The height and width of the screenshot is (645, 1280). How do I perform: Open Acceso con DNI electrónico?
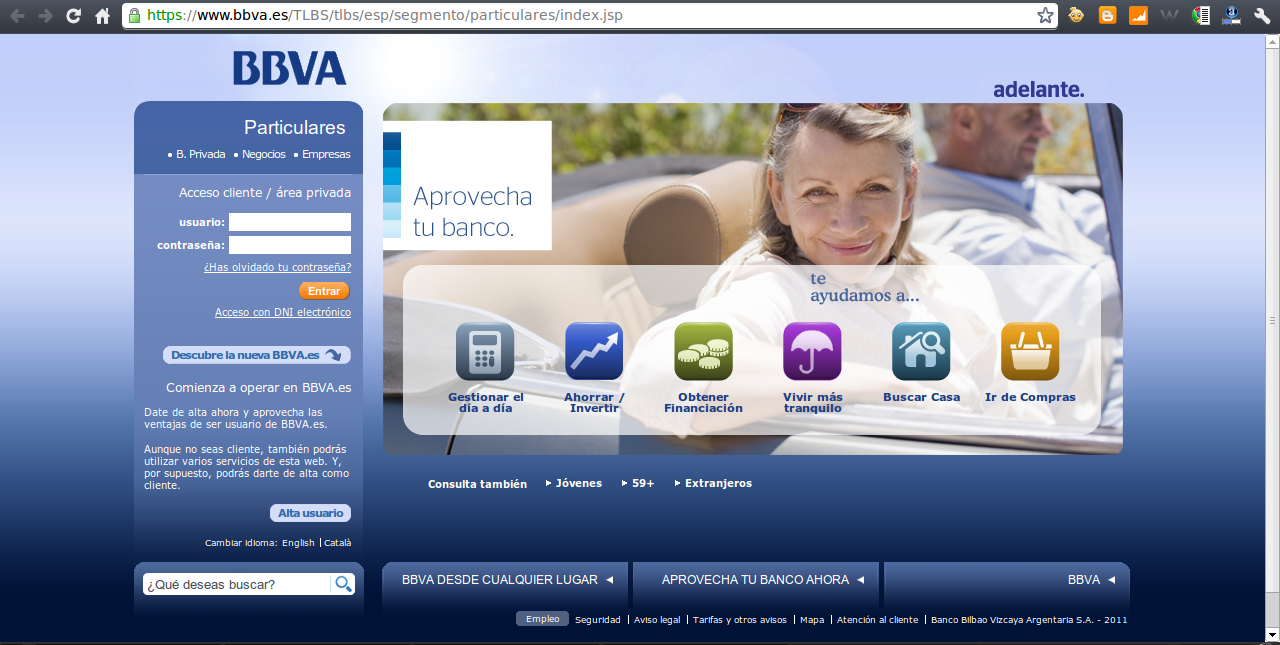pyautogui.click(x=283, y=312)
